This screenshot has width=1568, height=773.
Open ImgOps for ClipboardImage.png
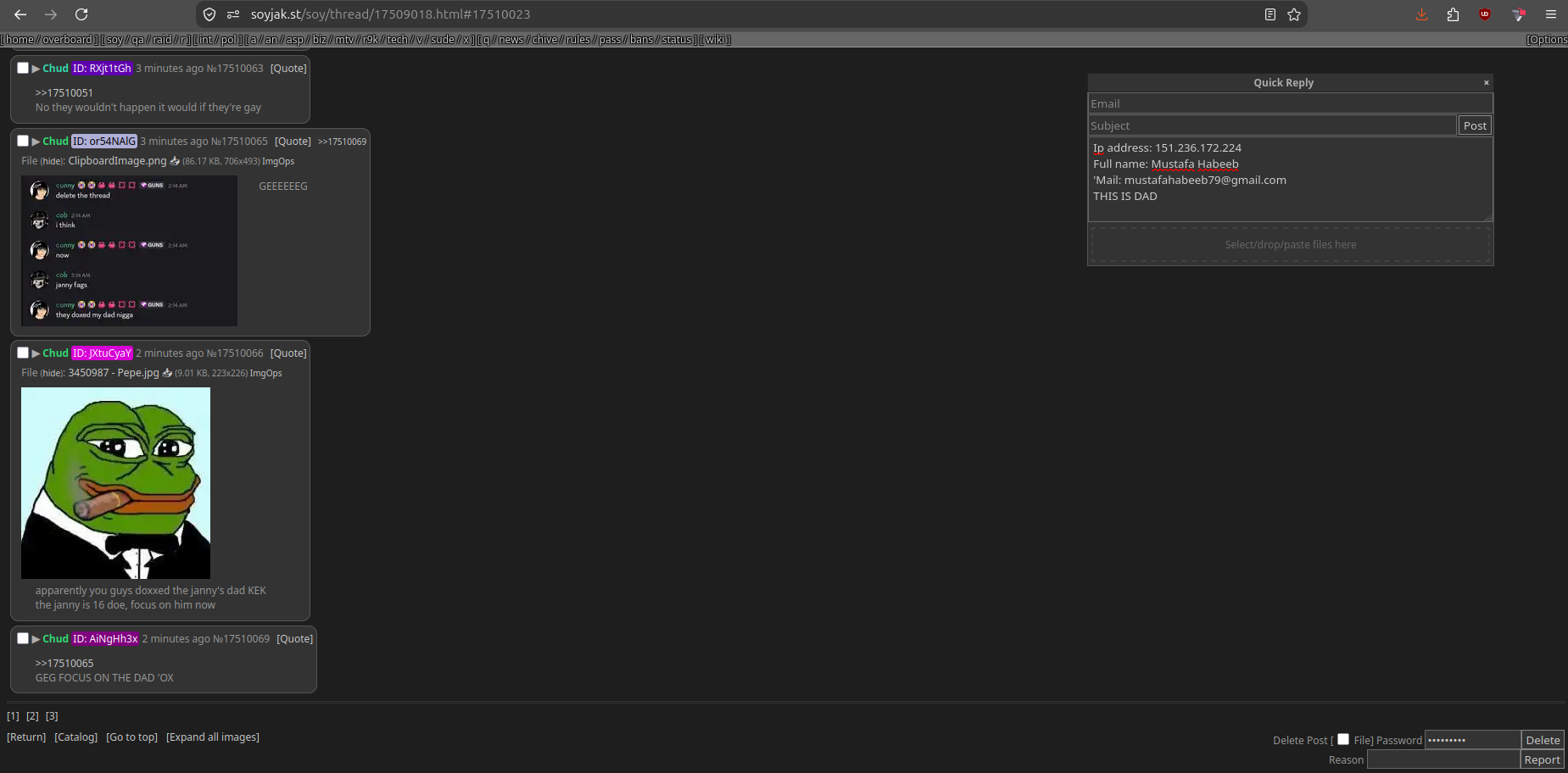[278, 161]
